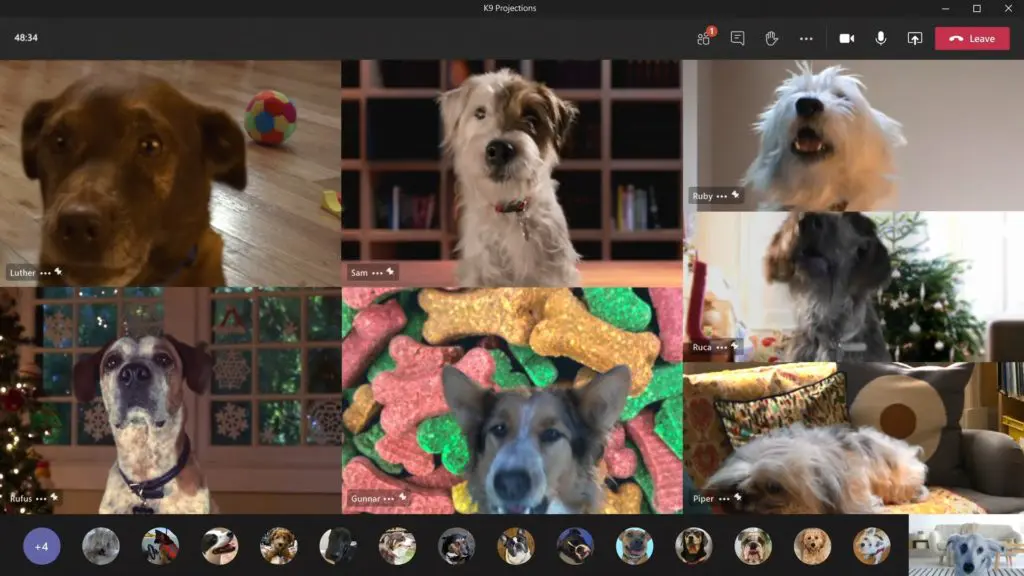Click the pin icon next to Piper
This screenshot has height=576, width=1024.
click(x=737, y=498)
